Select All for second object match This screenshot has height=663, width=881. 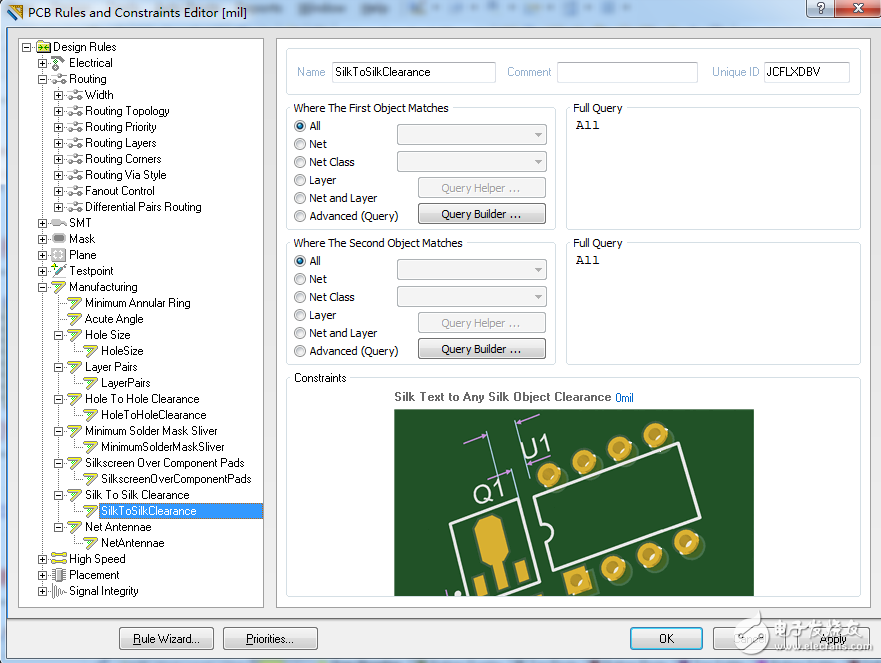click(x=300, y=261)
